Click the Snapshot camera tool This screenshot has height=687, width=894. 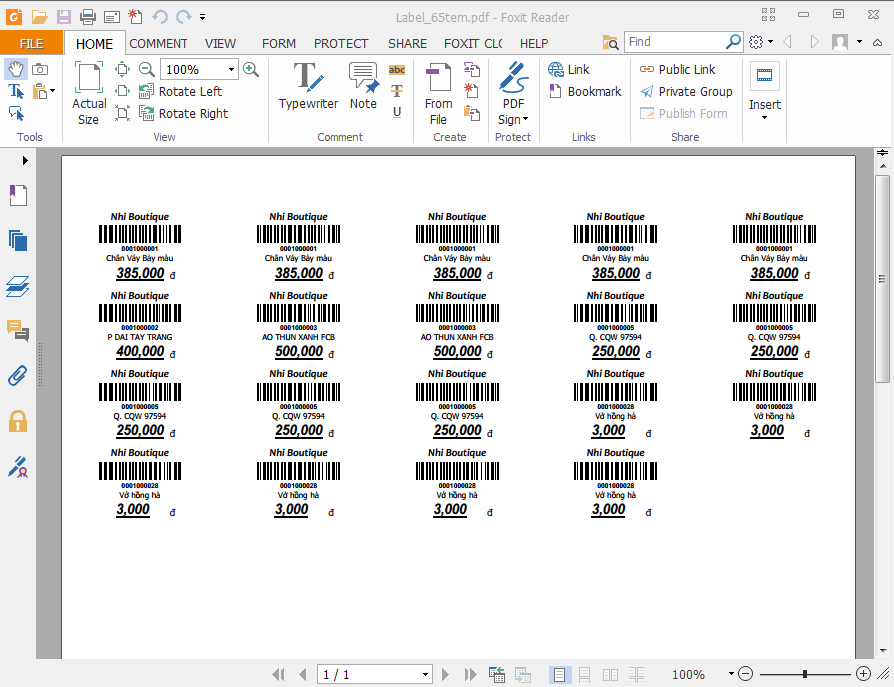click(x=40, y=69)
